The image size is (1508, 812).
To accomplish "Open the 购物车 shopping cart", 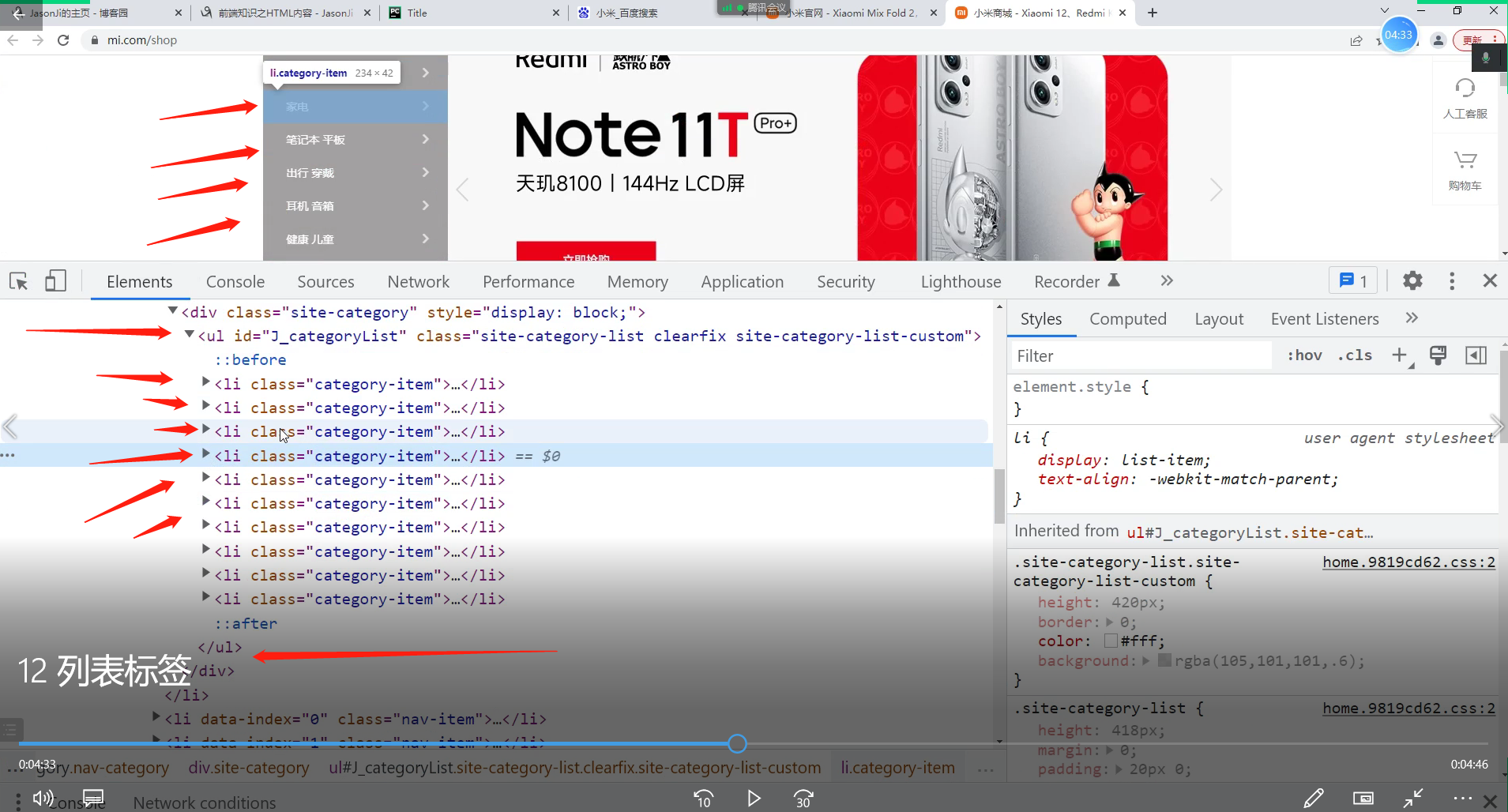I will click(x=1465, y=171).
